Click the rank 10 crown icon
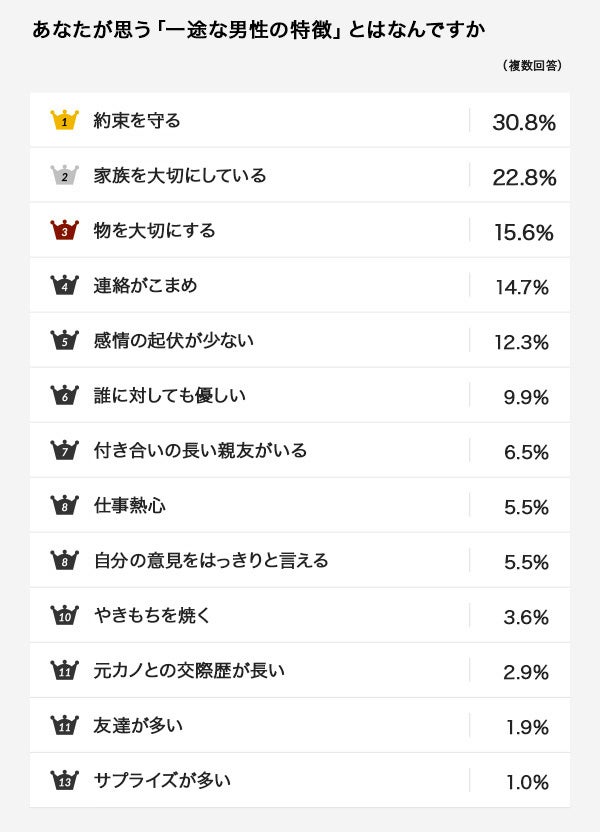 coord(64,616)
